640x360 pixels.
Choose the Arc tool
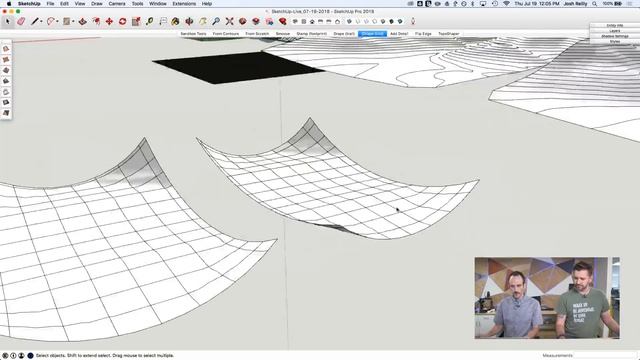point(51,21)
